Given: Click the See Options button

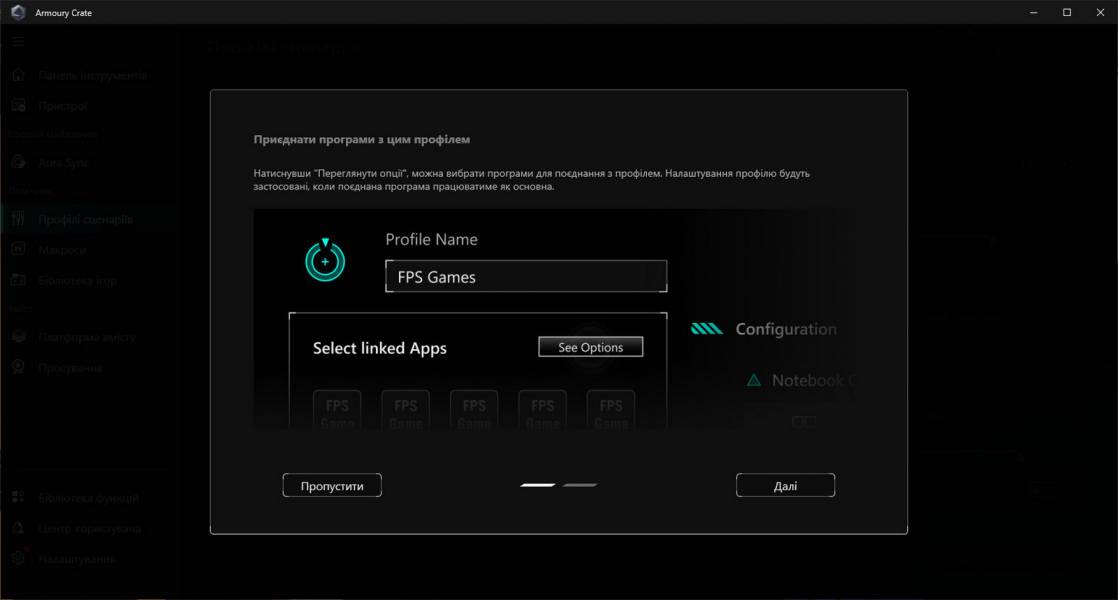Looking at the screenshot, I should pos(590,347).
